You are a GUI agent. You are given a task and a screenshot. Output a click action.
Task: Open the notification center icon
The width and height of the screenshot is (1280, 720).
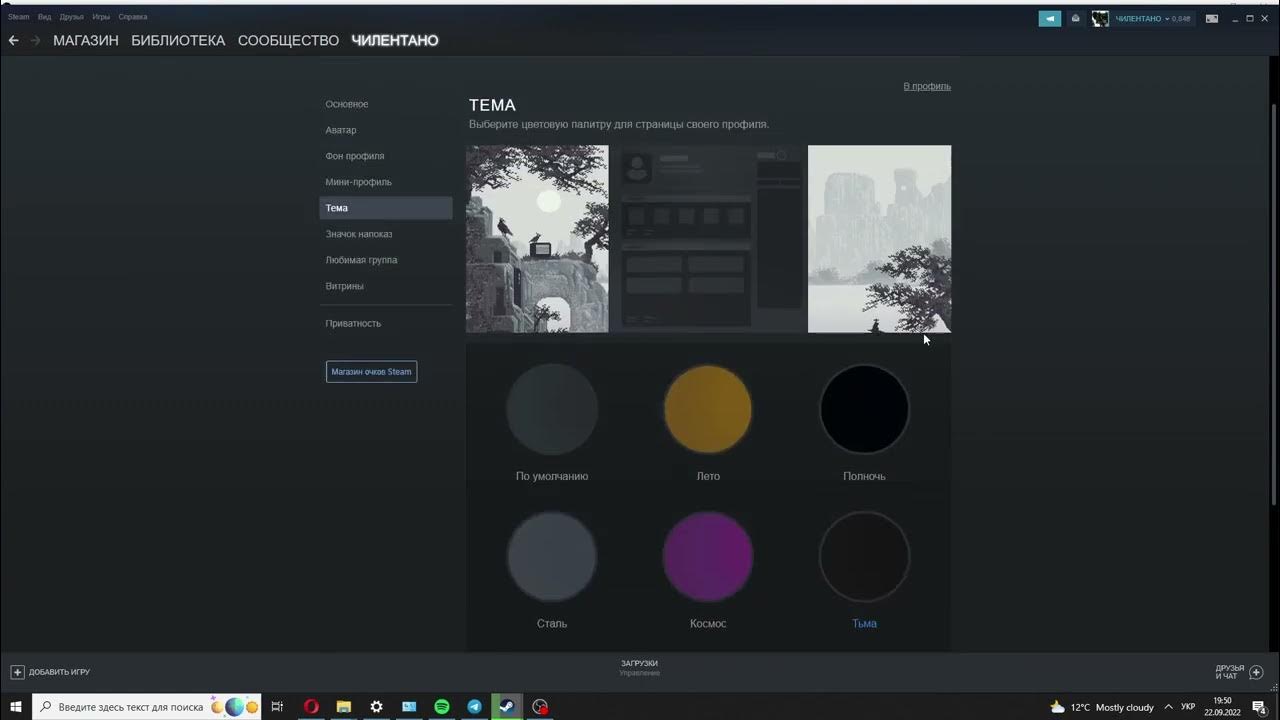point(1259,707)
